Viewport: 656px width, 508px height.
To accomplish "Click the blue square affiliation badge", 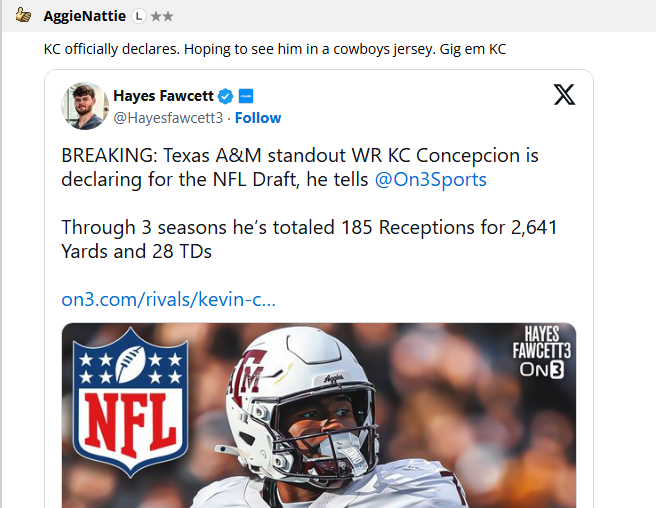I will 246,96.
